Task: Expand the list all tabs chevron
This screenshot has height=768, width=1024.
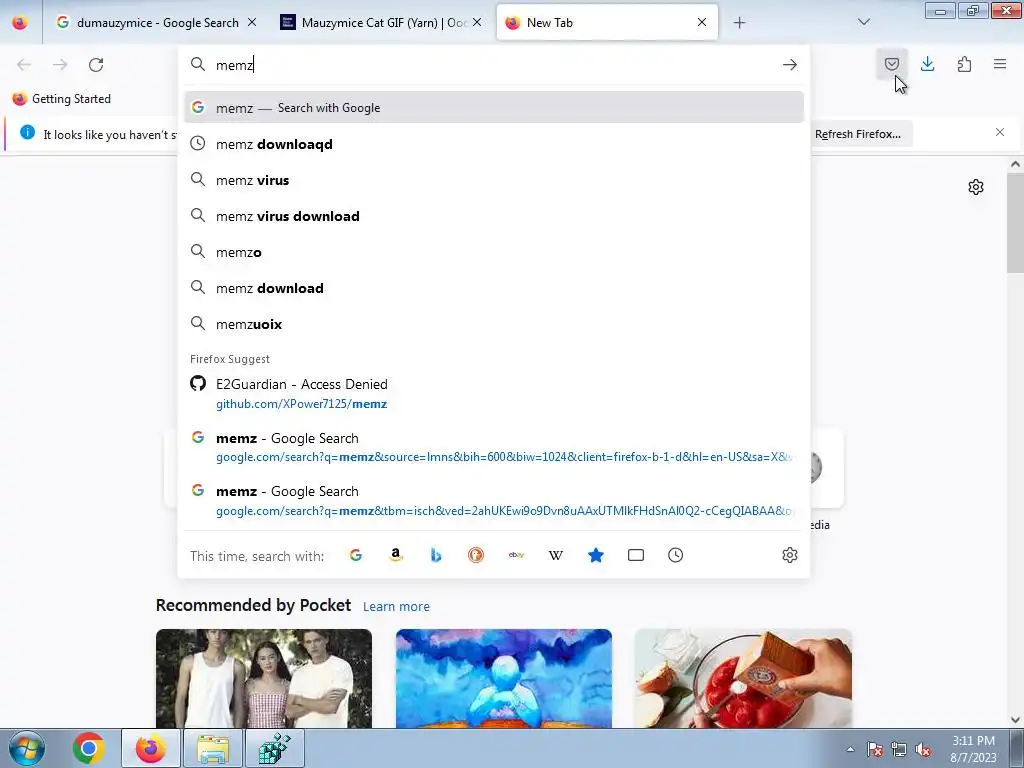Action: click(x=864, y=22)
